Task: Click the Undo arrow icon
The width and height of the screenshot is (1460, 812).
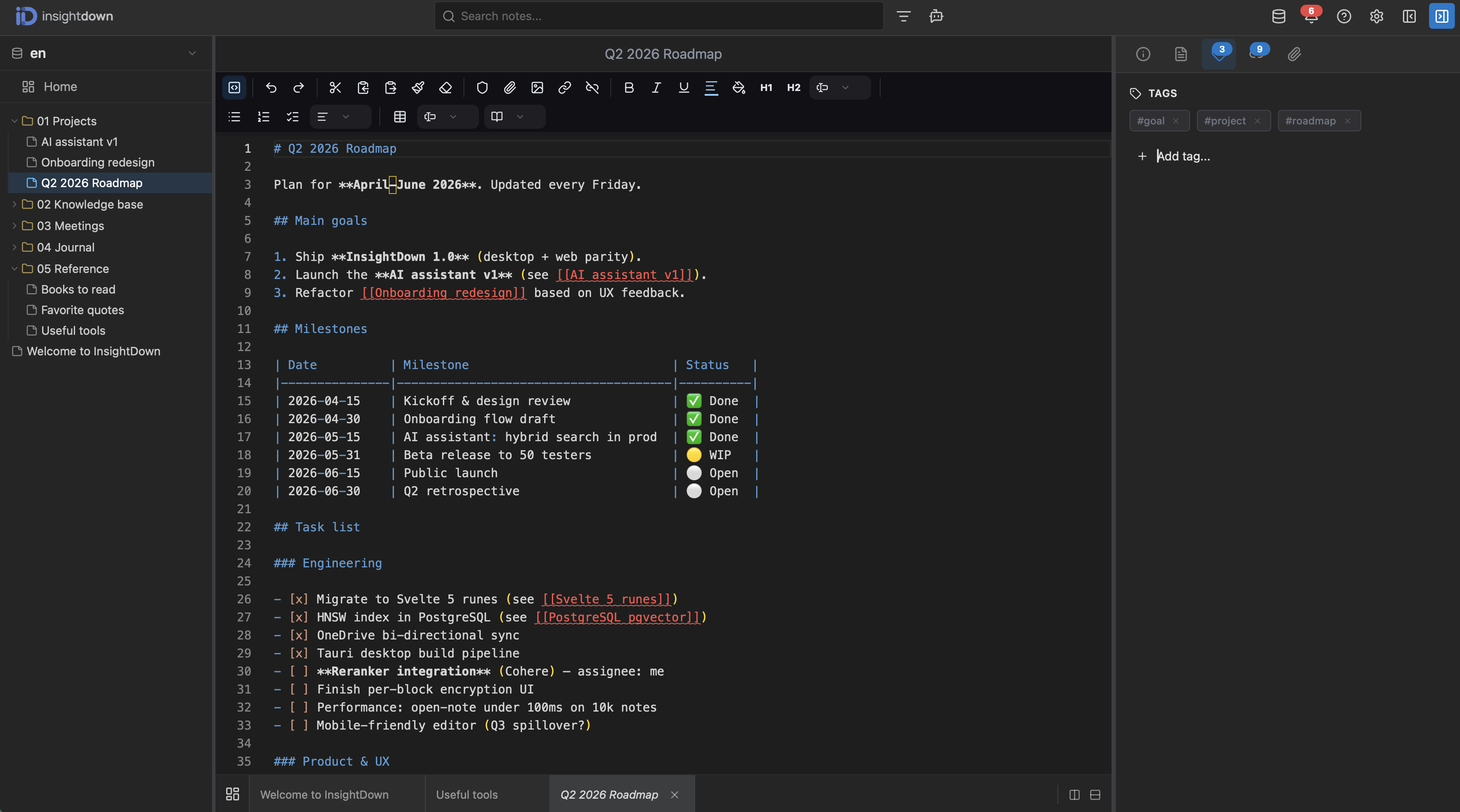Action: pyautogui.click(x=271, y=87)
